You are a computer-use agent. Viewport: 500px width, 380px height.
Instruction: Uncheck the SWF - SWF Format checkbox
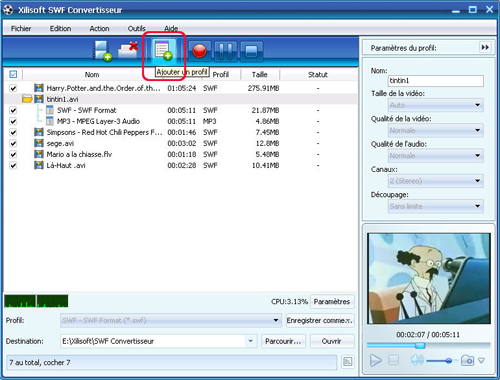coord(13,110)
